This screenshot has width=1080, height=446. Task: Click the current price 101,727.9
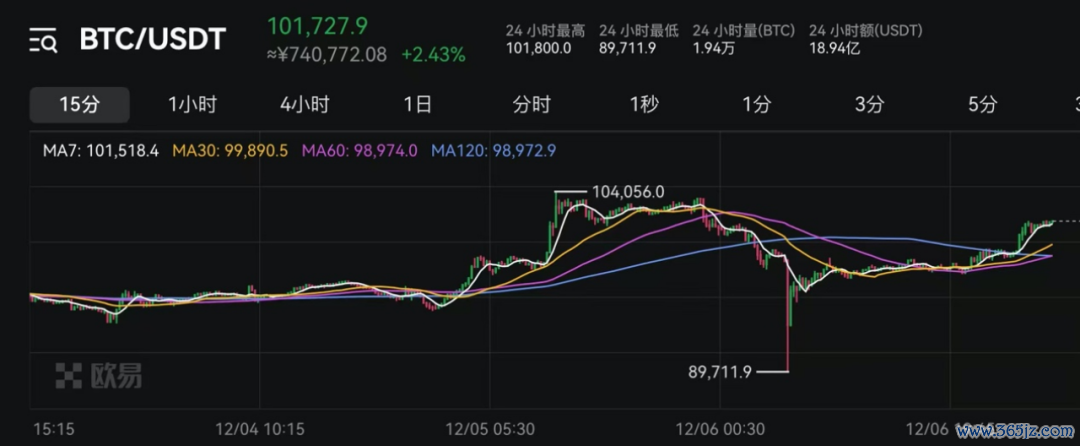[318, 26]
